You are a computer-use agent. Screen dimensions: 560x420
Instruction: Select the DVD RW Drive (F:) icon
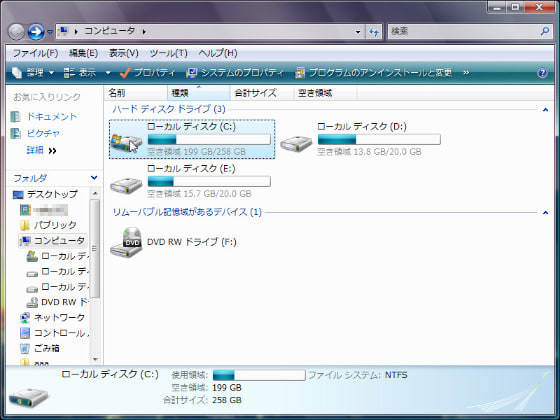coord(126,242)
